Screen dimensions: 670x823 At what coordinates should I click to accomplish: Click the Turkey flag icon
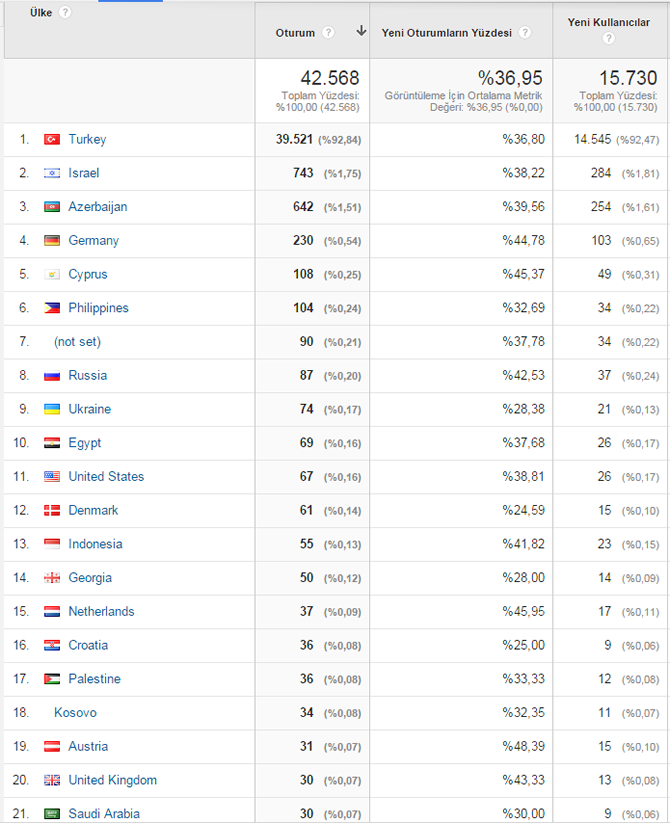pos(52,140)
